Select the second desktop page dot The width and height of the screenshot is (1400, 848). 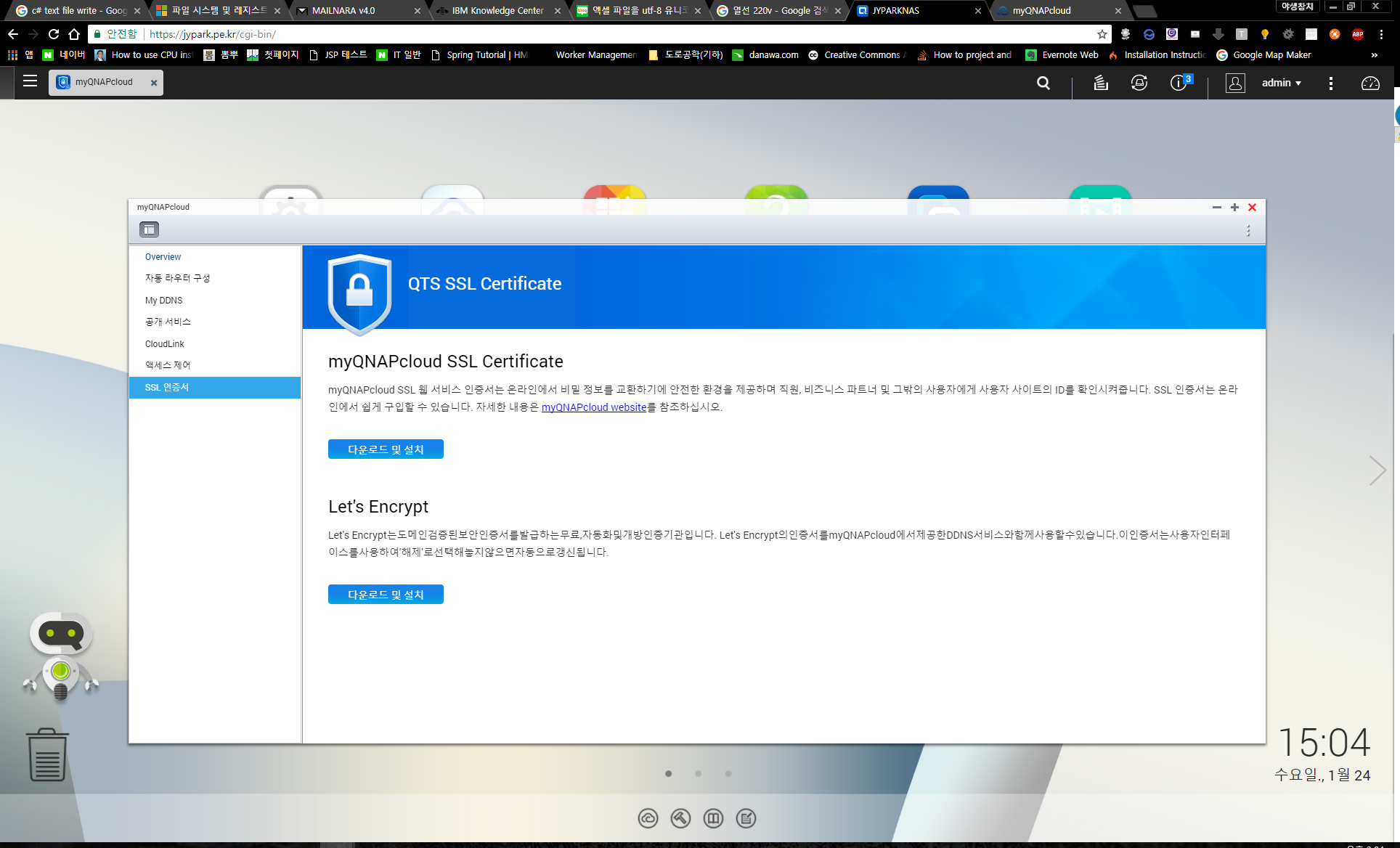[698, 774]
